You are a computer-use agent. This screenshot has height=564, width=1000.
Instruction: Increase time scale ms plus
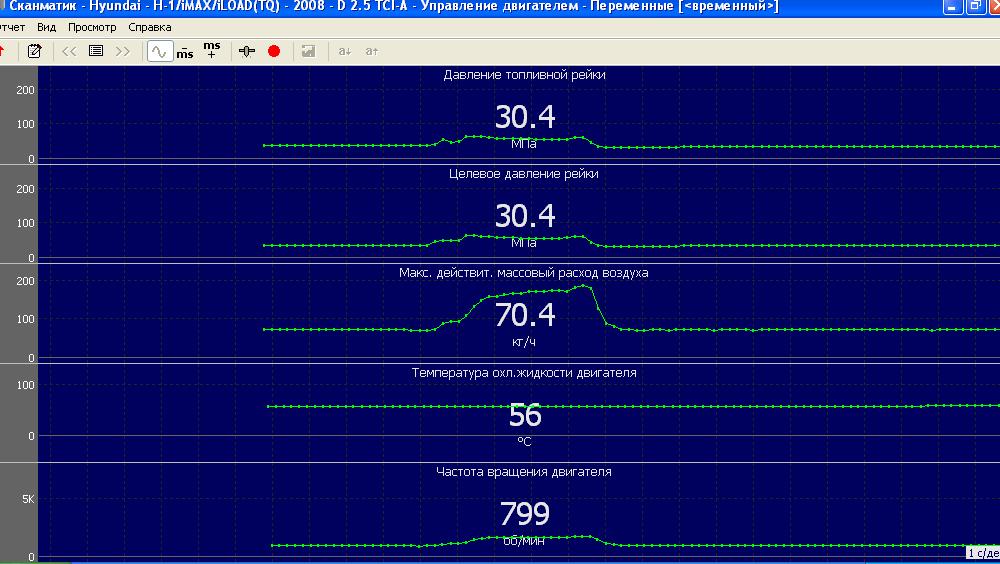point(212,50)
